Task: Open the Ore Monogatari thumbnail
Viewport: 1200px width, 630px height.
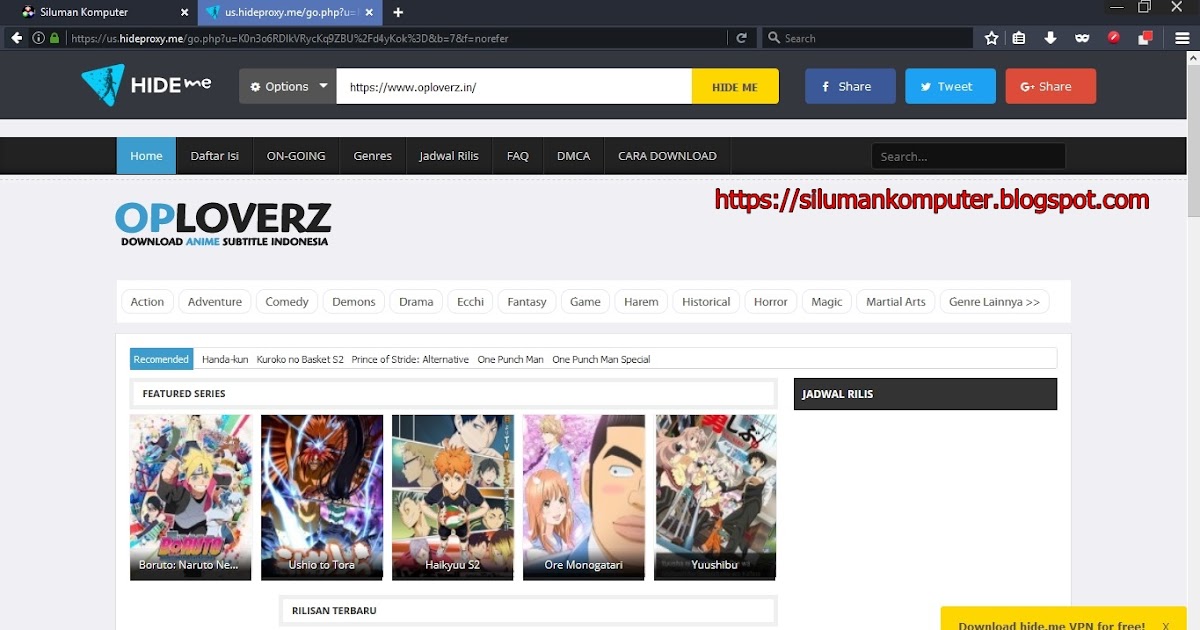Action: pyautogui.click(x=584, y=497)
